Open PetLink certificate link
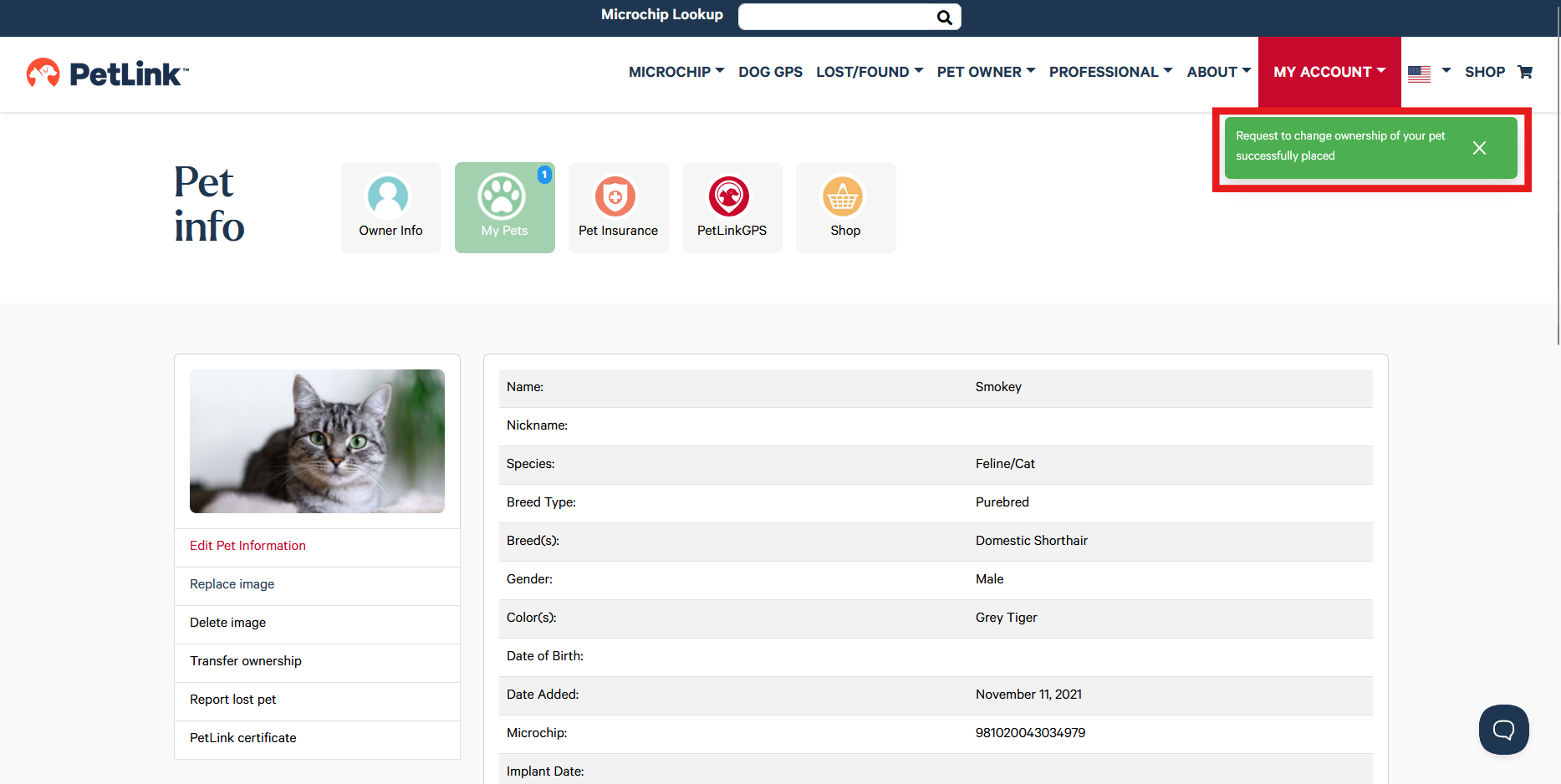The width and height of the screenshot is (1561, 784). pos(242,738)
